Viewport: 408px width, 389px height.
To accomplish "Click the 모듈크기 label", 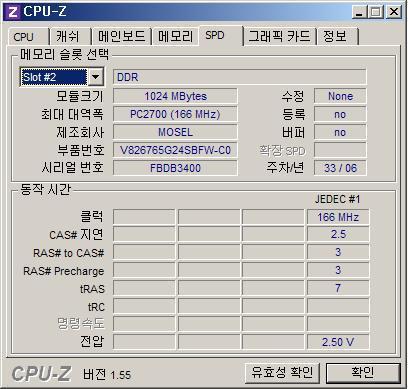I will pos(80,96).
